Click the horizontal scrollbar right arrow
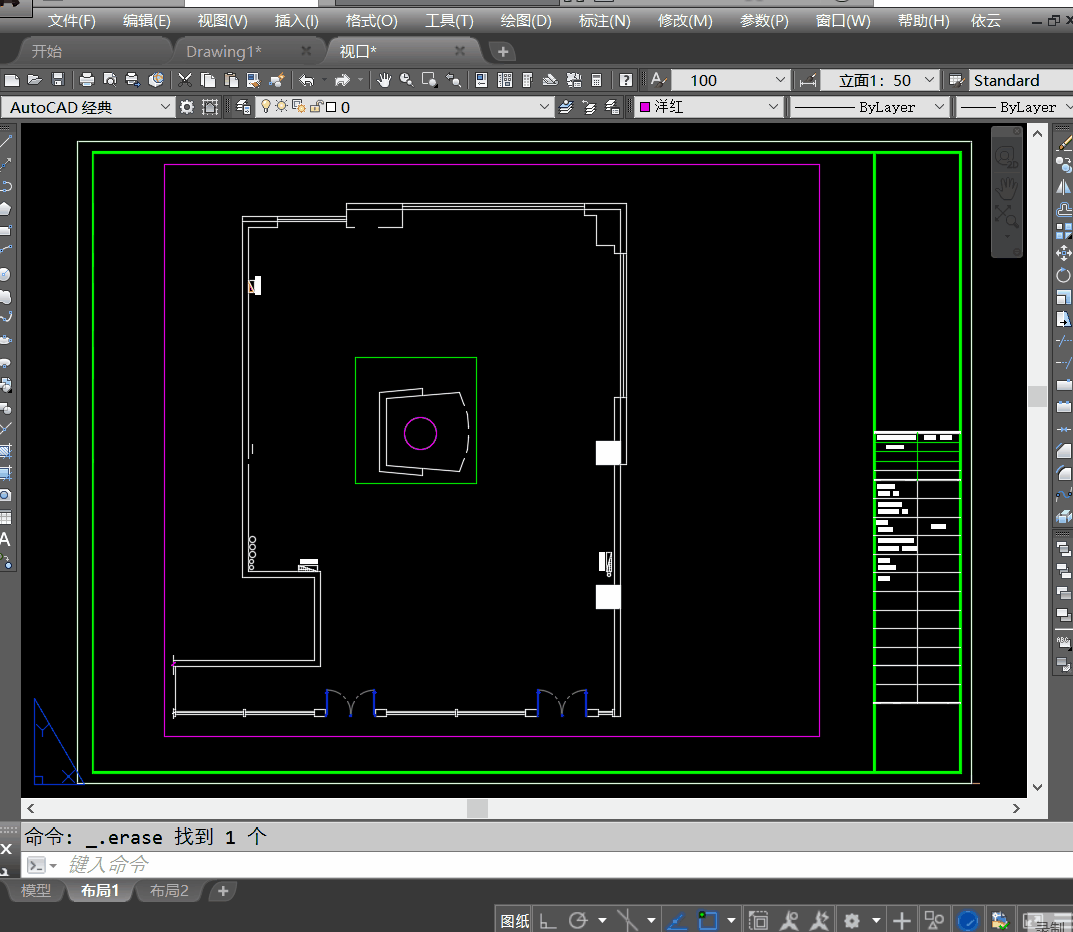 1016,808
